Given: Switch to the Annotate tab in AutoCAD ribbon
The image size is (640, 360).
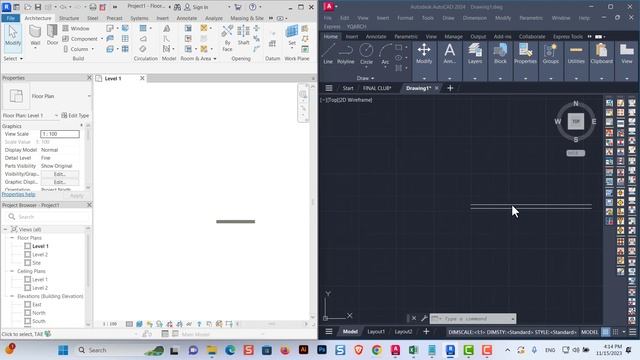Looking at the screenshot, I should (376, 36).
